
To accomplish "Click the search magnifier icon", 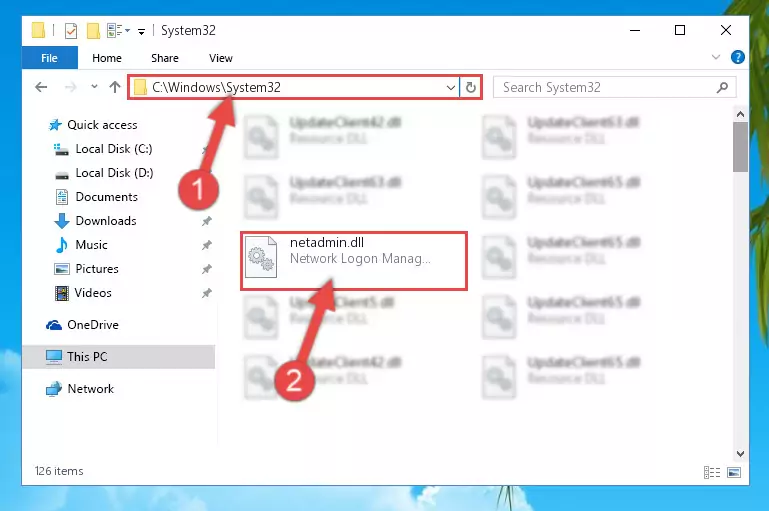I will click(722, 88).
